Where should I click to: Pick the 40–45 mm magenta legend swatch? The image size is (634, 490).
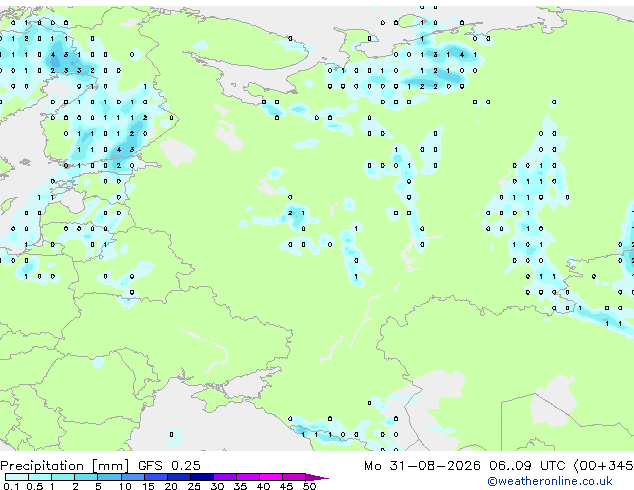(271, 477)
